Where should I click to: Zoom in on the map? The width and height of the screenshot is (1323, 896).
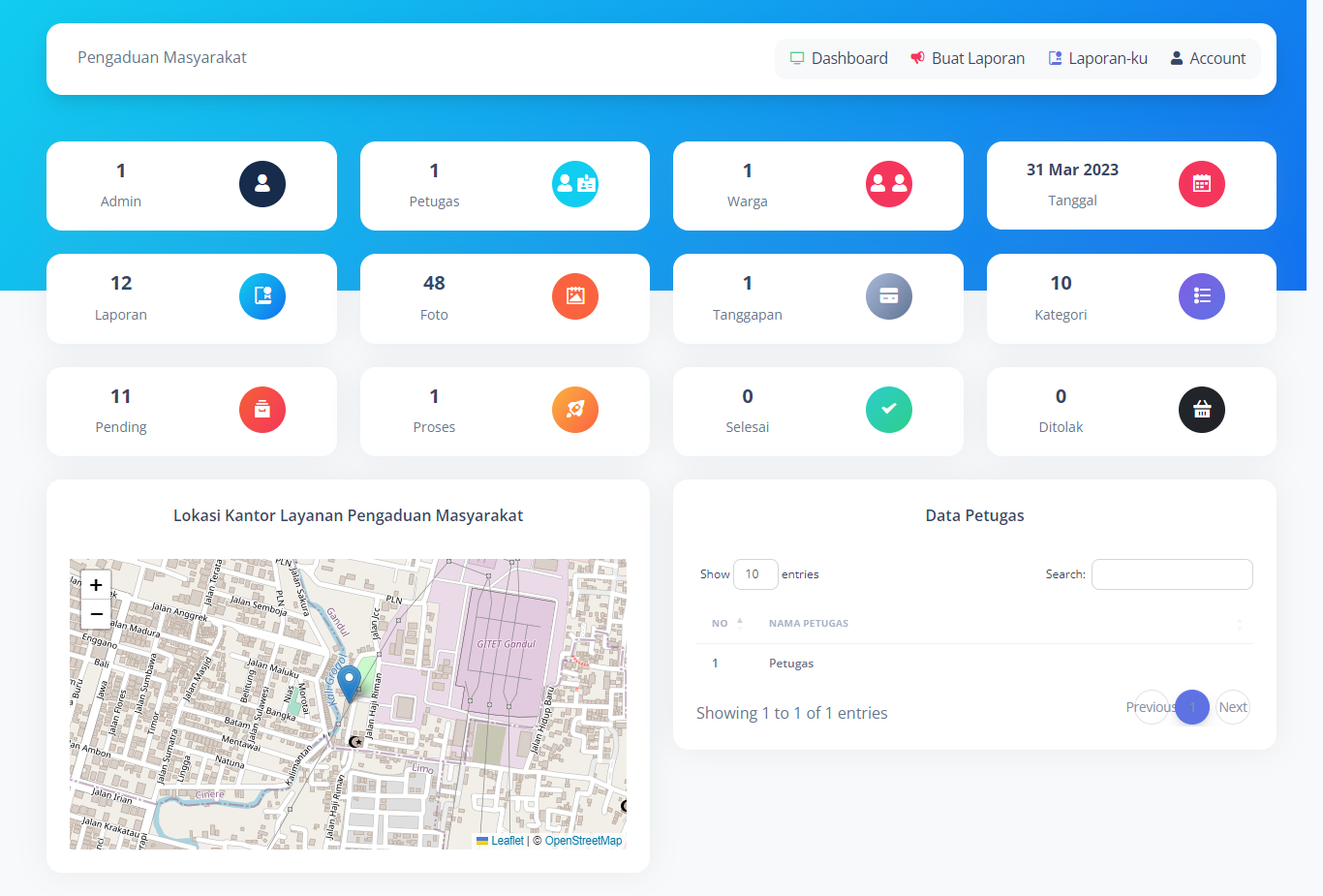click(96, 585)
